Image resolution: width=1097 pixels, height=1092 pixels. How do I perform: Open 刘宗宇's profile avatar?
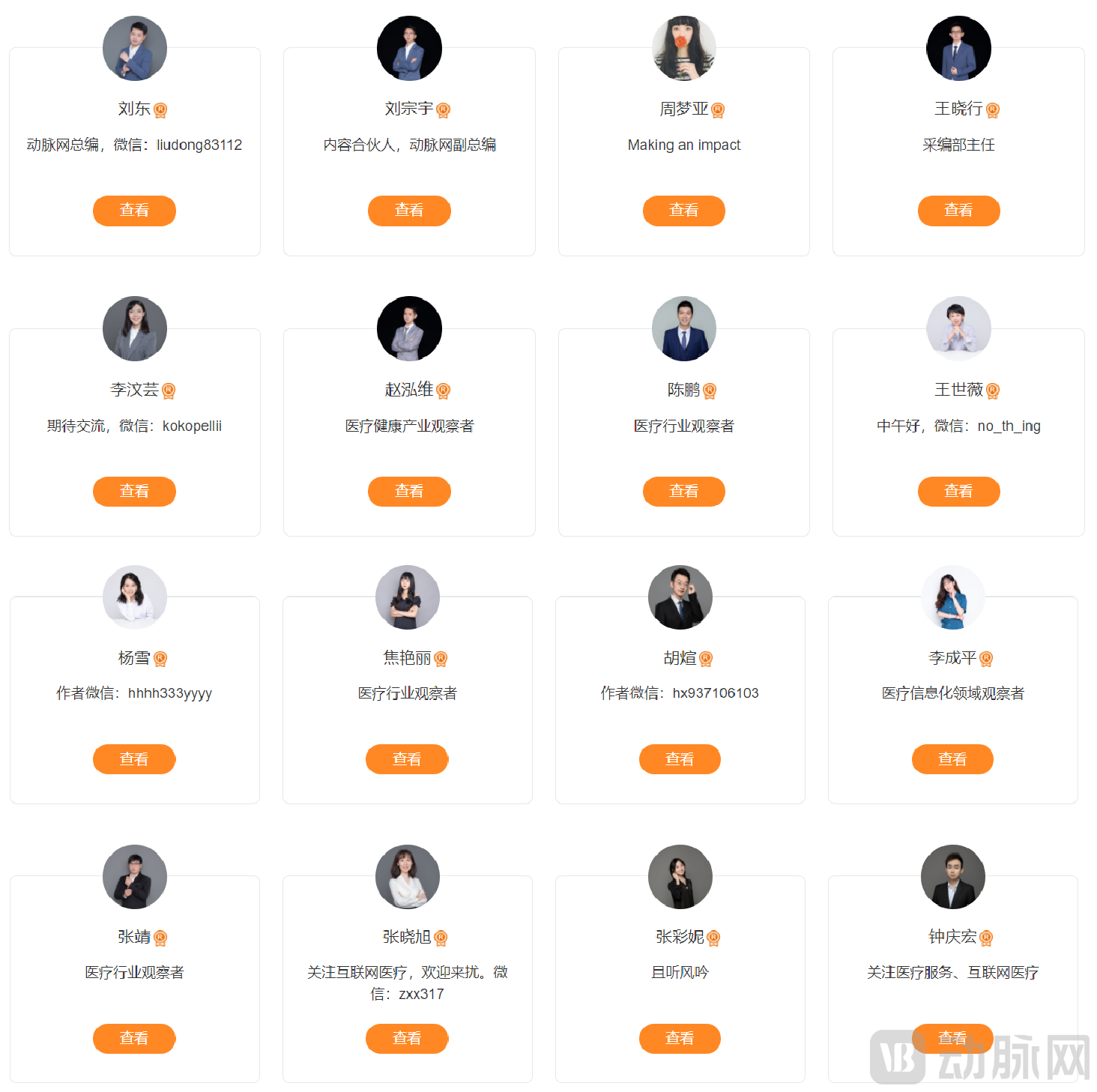click(409, 48)
